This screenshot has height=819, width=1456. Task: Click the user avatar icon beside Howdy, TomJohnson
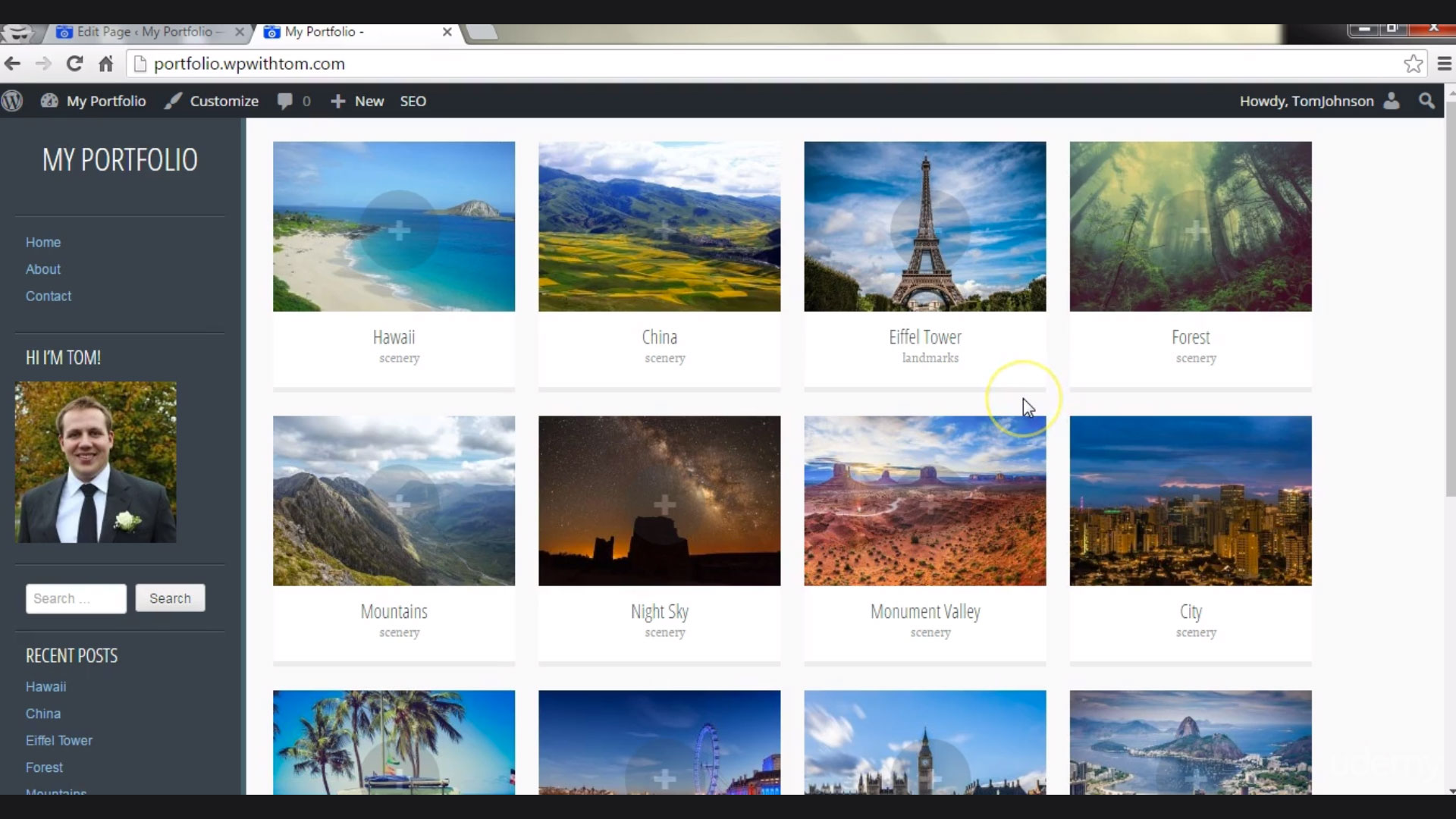1392,101
